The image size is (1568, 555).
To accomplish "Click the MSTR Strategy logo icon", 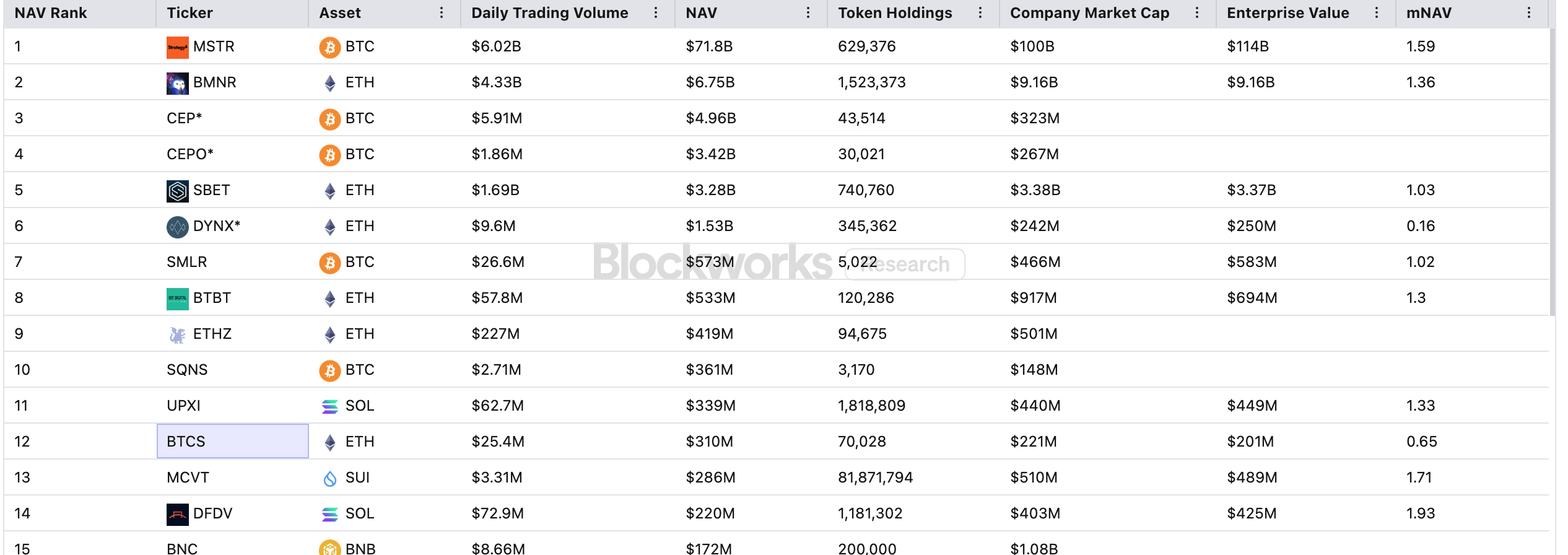I will (177, 47).
